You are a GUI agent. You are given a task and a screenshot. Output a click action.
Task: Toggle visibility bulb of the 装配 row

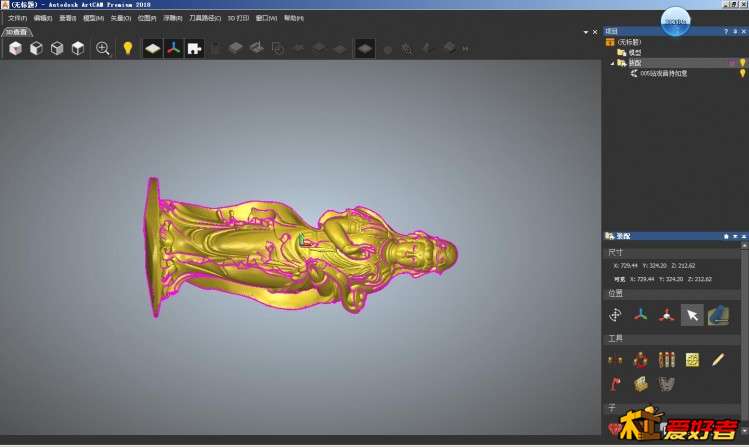tap(743, 63)
